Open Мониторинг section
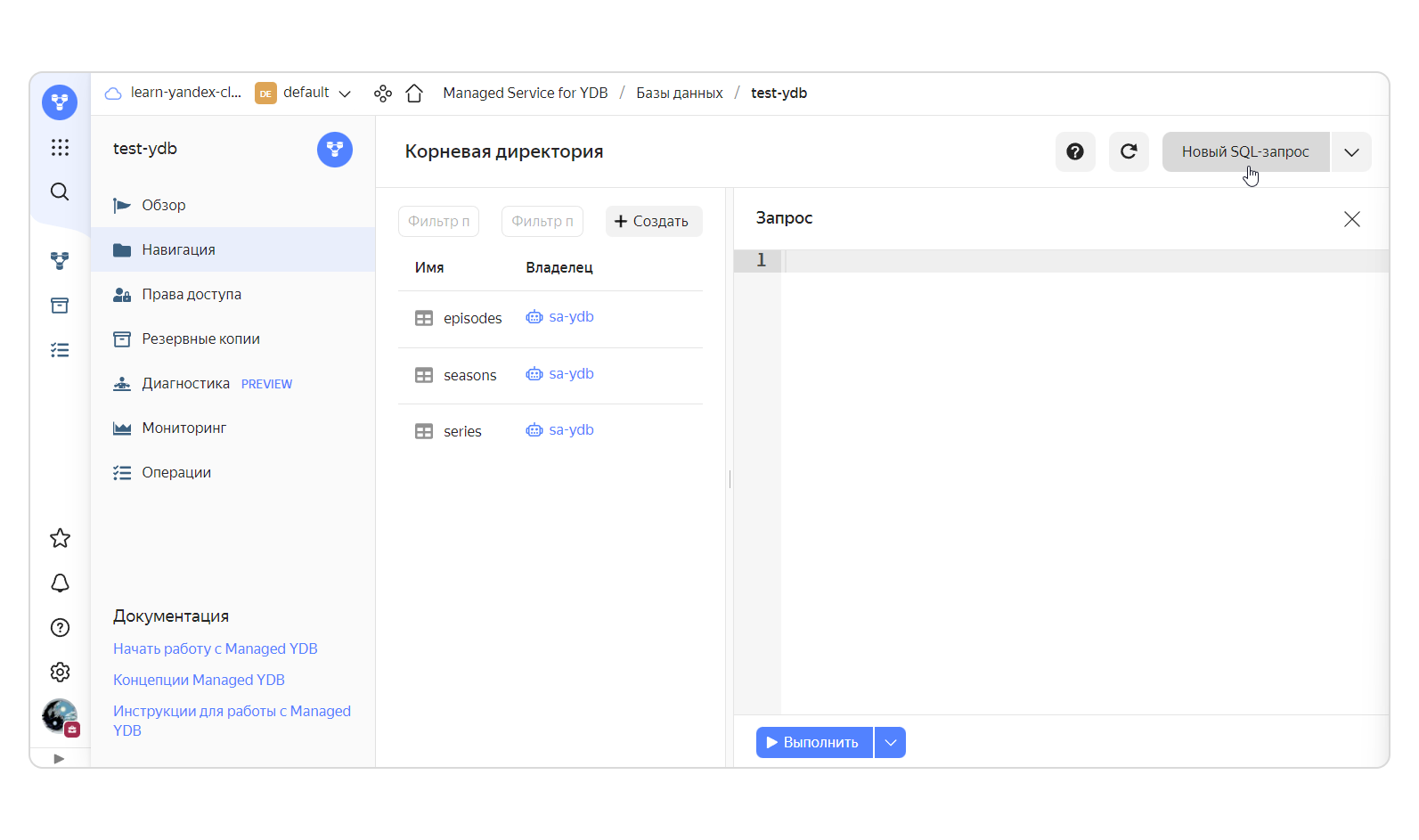This screenshot has height=840, width=1419. [232, 428]
